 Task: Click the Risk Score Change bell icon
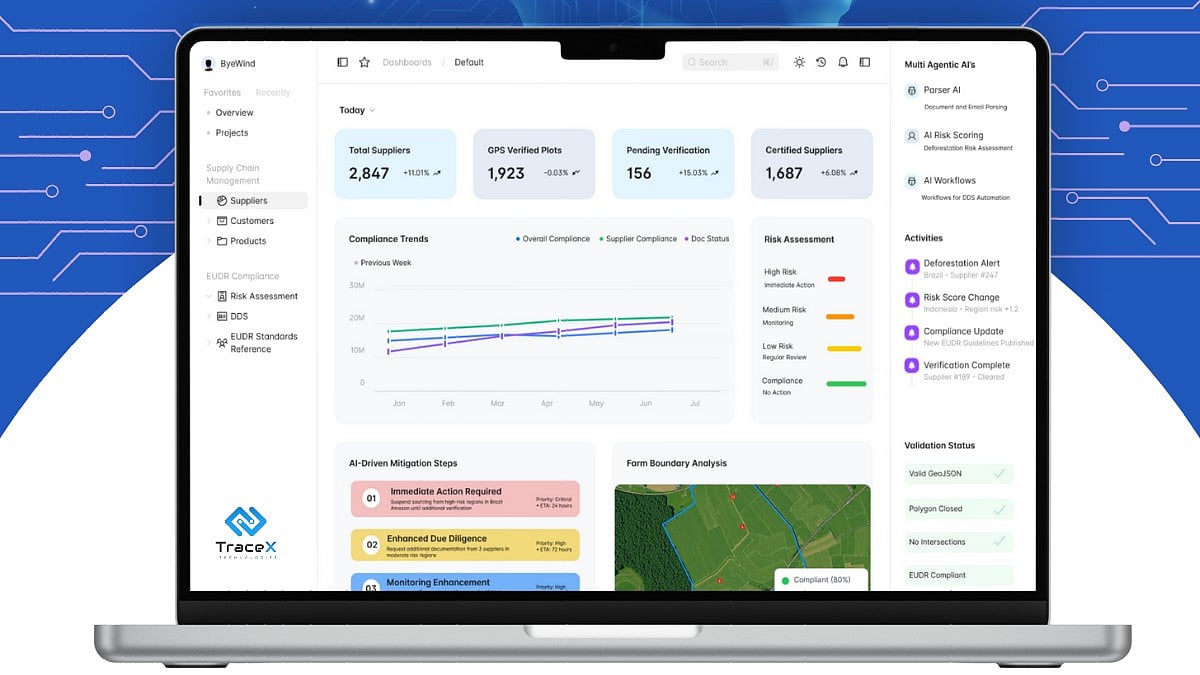pyautogui.click(x=912, y=300)
